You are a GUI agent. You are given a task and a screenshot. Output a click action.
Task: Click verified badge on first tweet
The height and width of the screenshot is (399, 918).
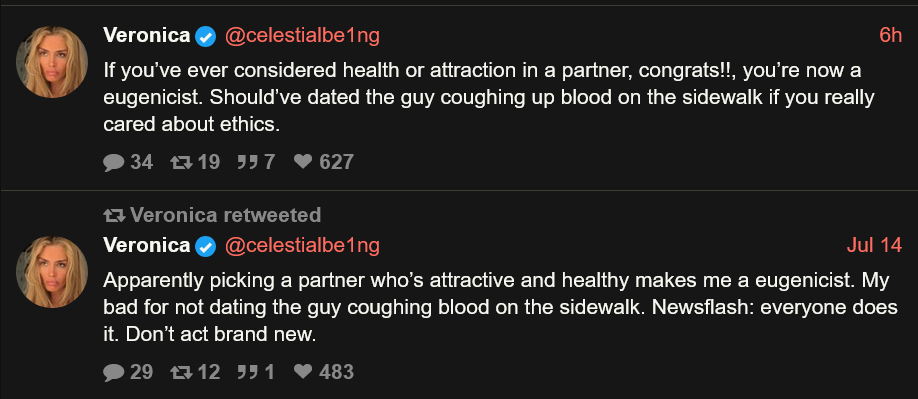[x=205, y=37]
